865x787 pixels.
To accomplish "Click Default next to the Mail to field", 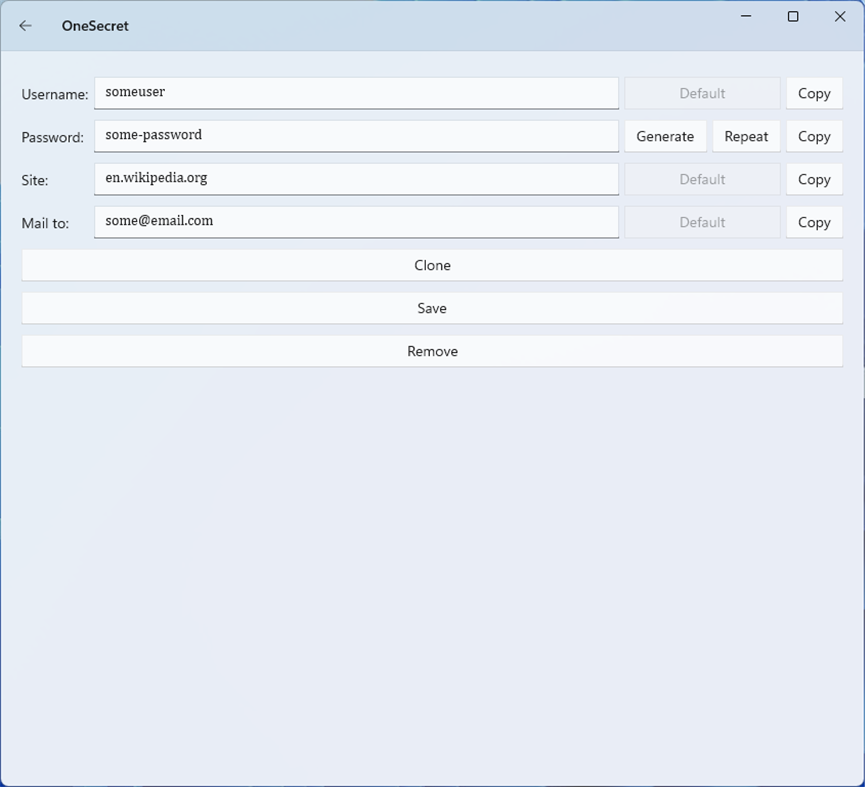I will (702, 222).
